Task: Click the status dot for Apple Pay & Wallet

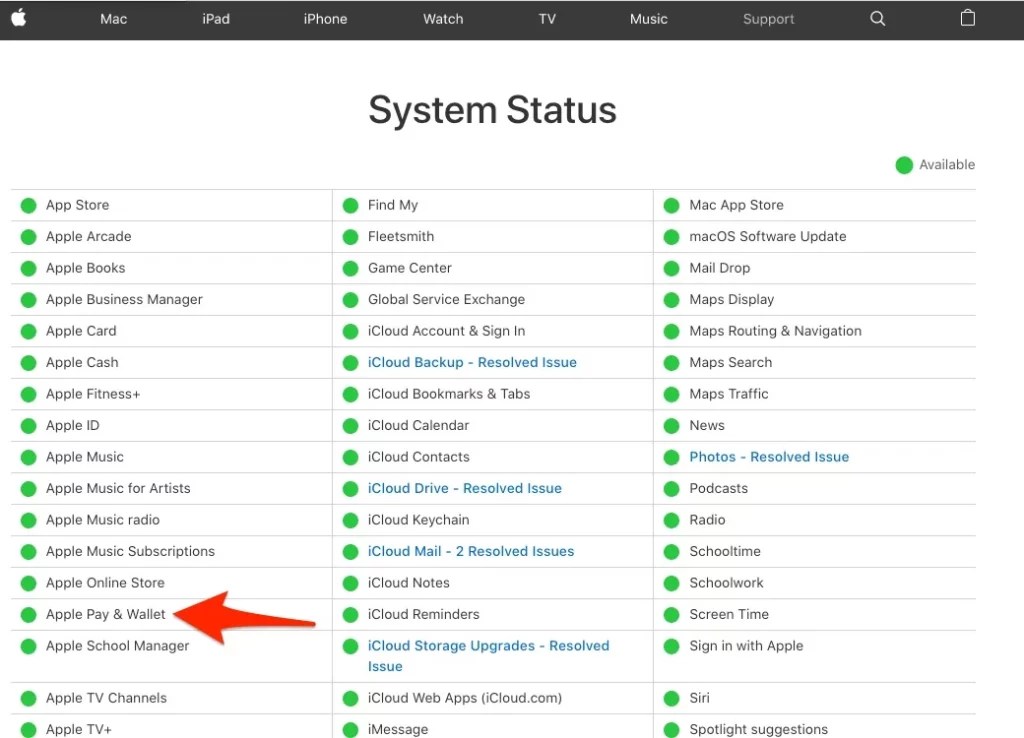Action: (x=28, y=615)
